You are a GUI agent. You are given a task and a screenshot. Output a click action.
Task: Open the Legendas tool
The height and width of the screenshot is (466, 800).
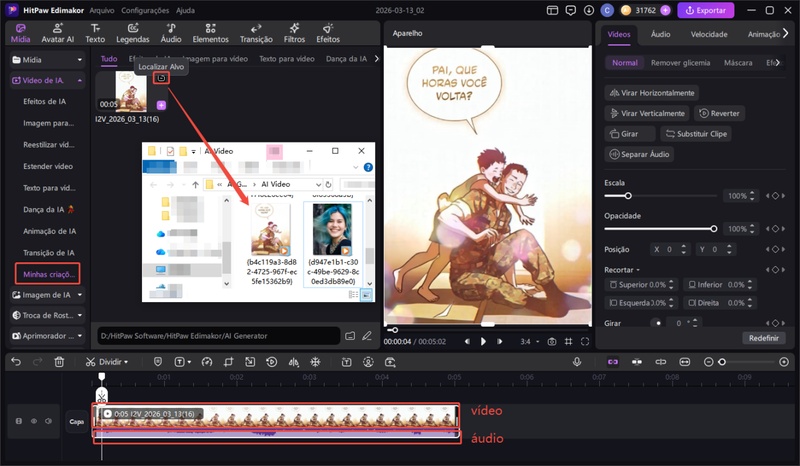click(133, 33)
